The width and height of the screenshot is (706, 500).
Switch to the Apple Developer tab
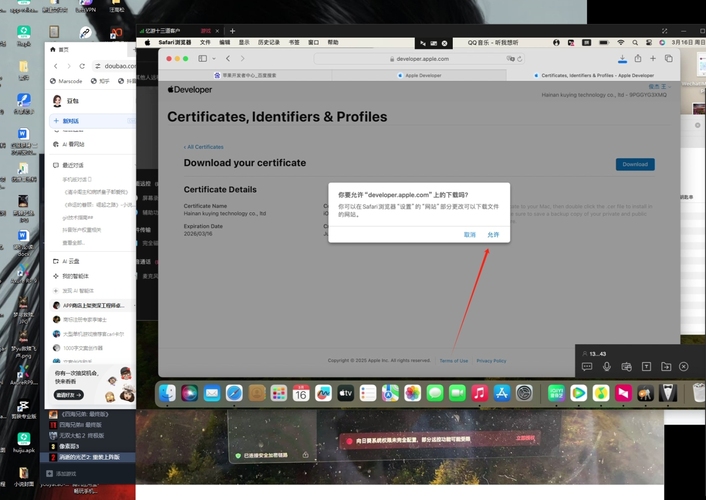click(x=419, y=75)
